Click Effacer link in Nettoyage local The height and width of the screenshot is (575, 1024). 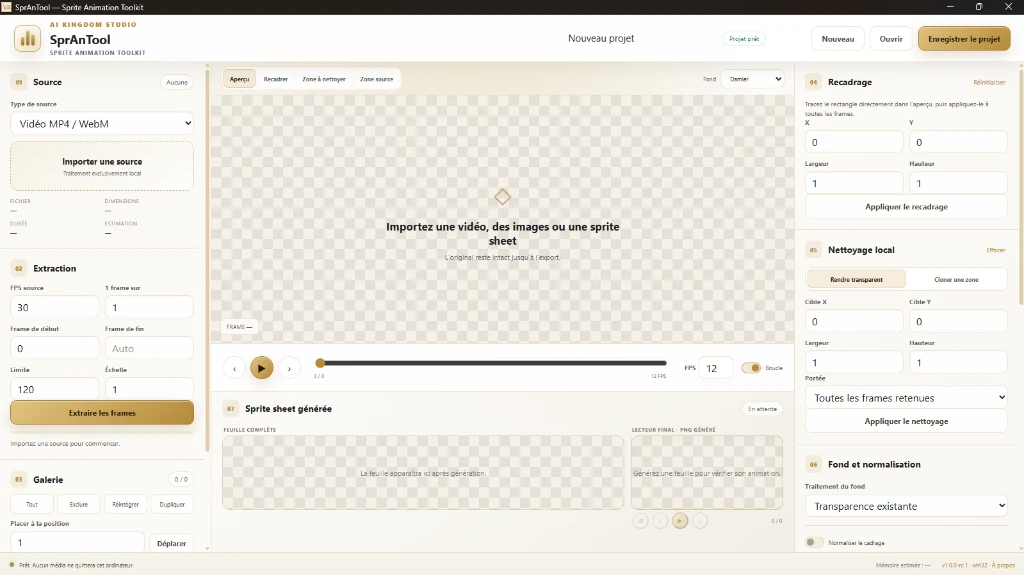tap(996, 250)
